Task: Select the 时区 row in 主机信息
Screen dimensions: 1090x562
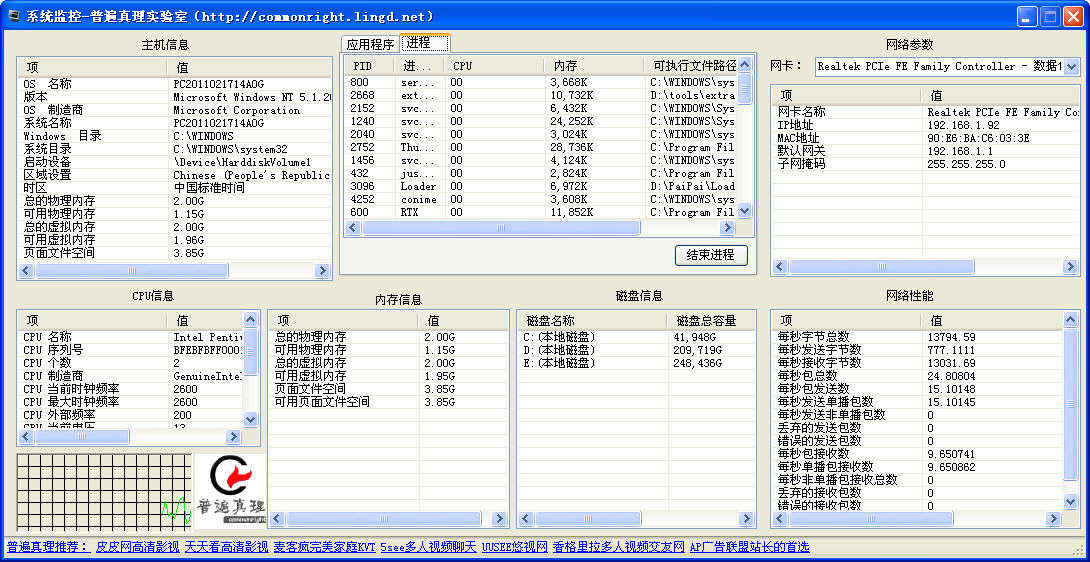Action: pyautogui.click(x=174, y=188)
